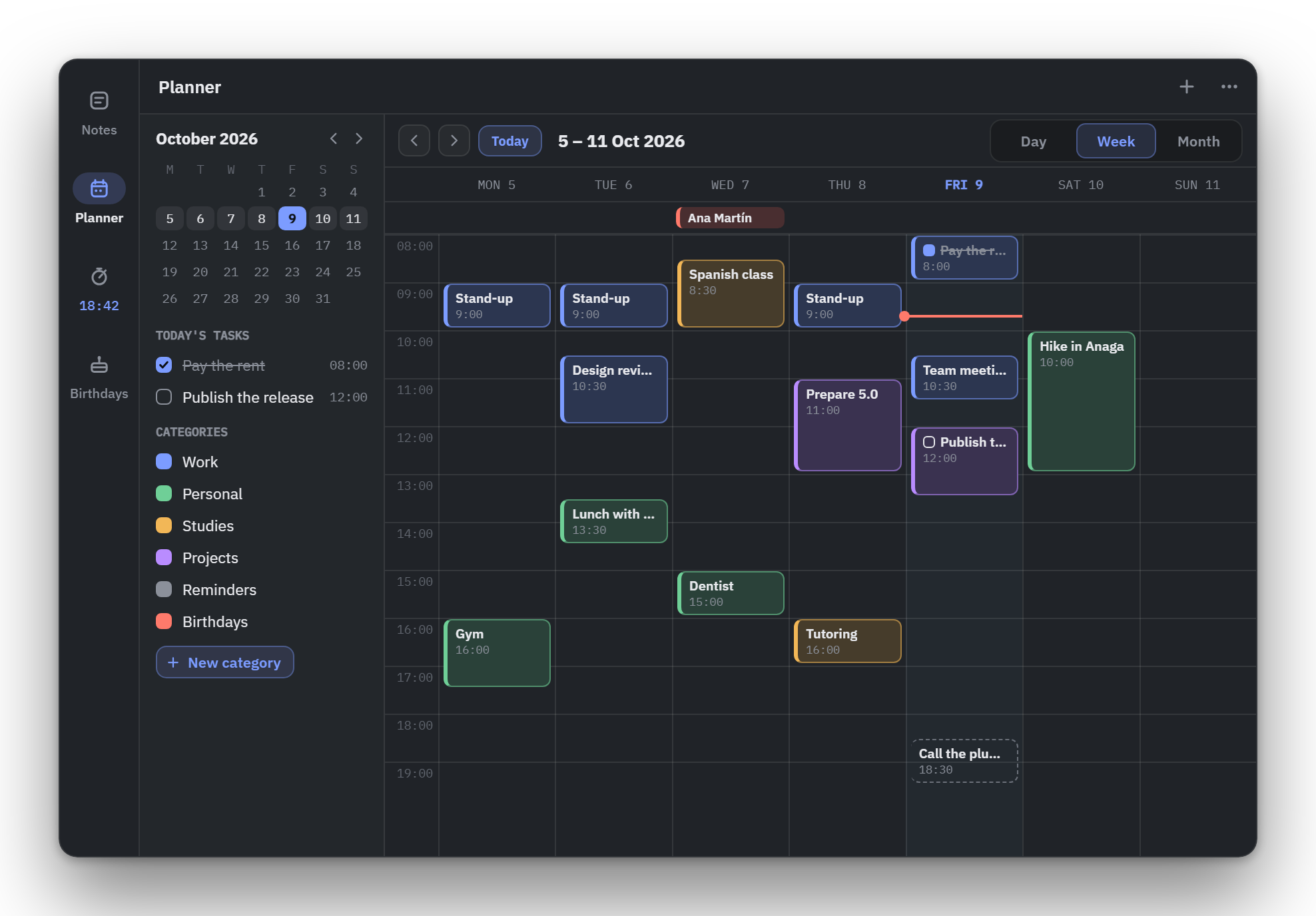Uncheck the Pay the rent task
The width and height of the screenshot is (1316, 916).
tap(164, 365)
